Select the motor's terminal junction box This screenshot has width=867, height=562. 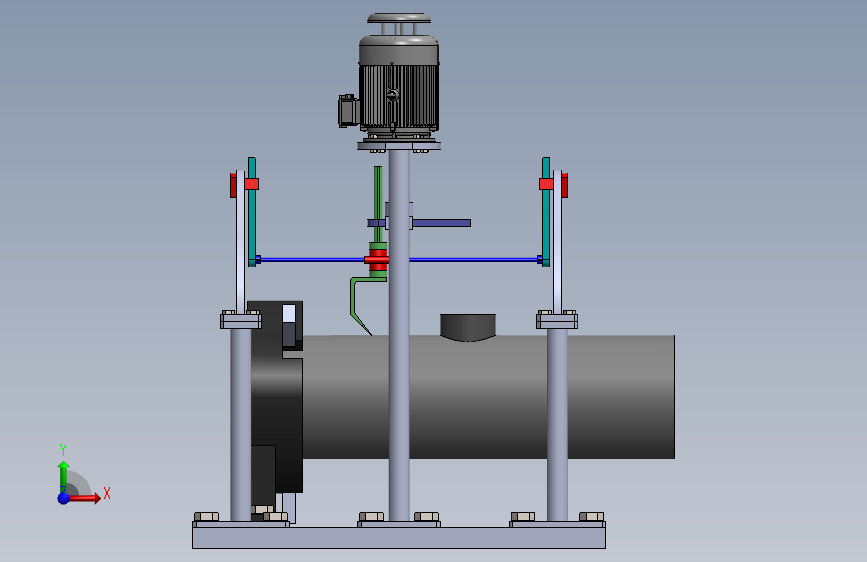pyautogui.click(x=348, y=111)
